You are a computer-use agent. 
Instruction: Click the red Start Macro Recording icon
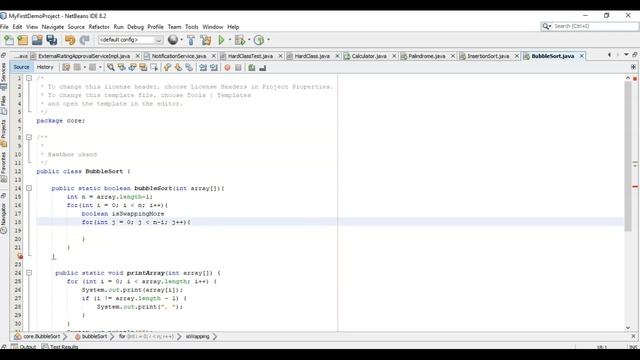click(227, 67)
